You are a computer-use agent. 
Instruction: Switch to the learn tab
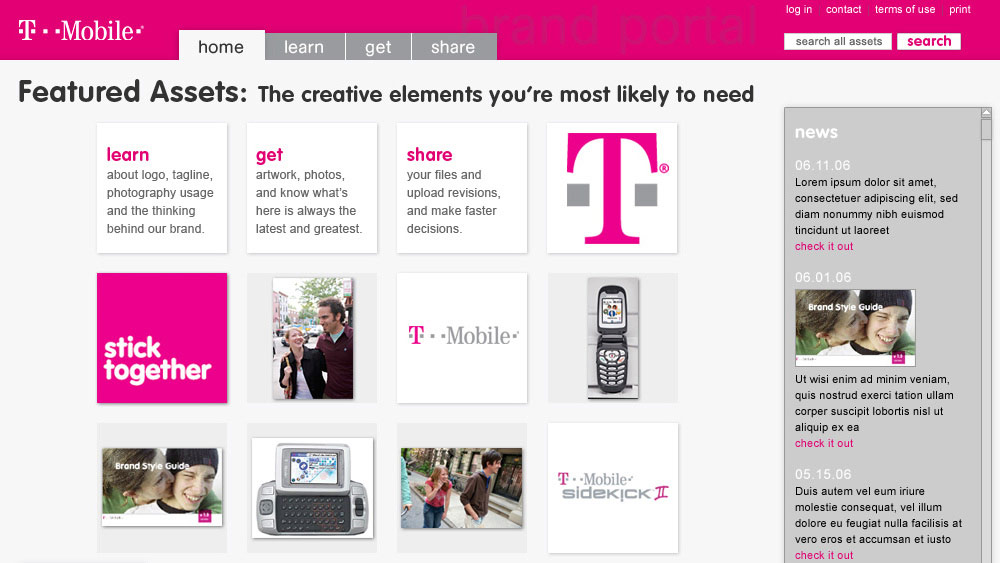coord(304,47)
